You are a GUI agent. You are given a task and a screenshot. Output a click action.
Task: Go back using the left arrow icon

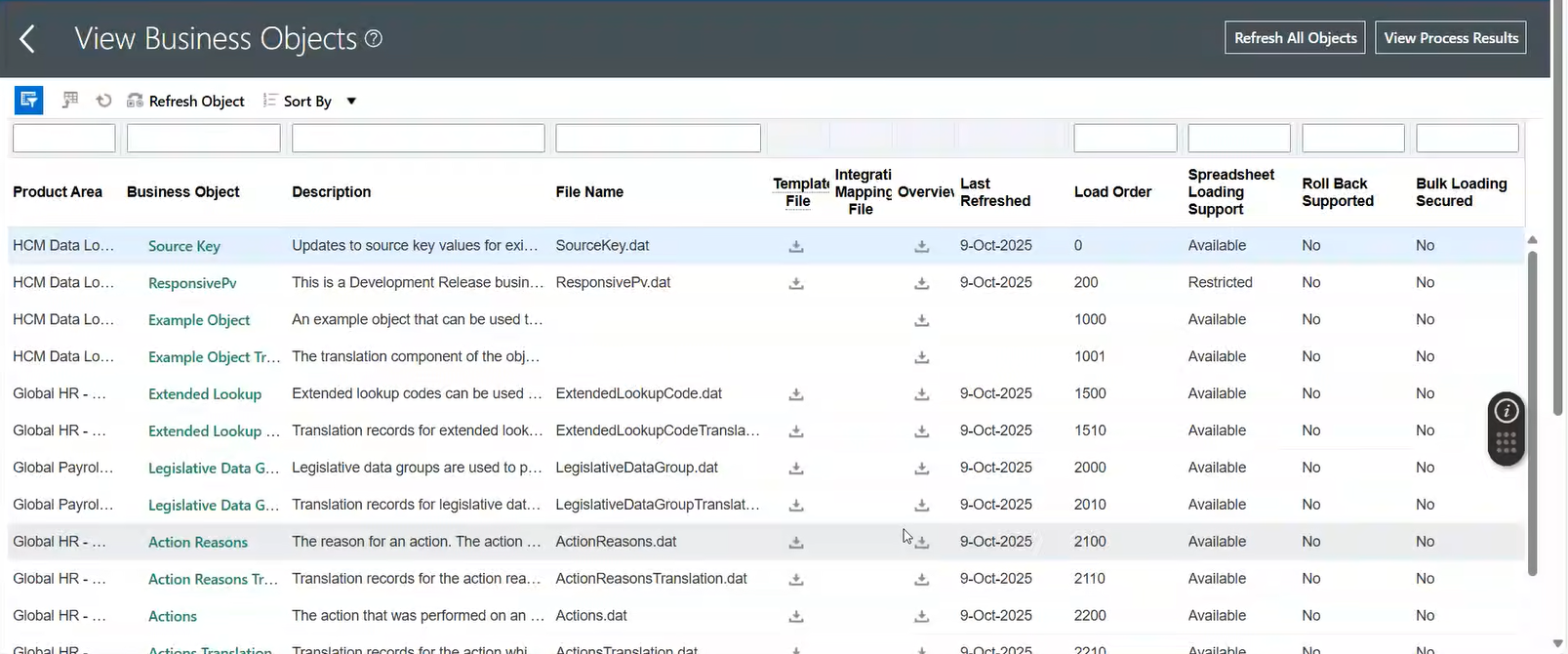tap(27, 39)
